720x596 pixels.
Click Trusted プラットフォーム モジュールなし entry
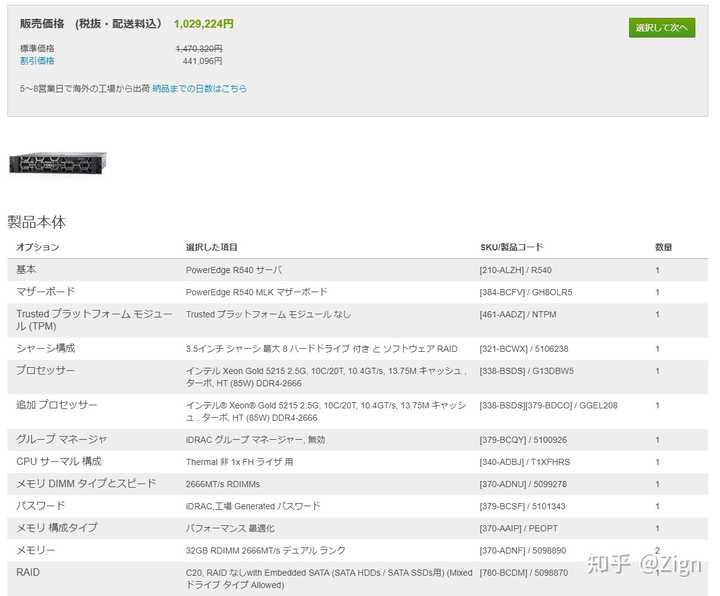[268, 315]
